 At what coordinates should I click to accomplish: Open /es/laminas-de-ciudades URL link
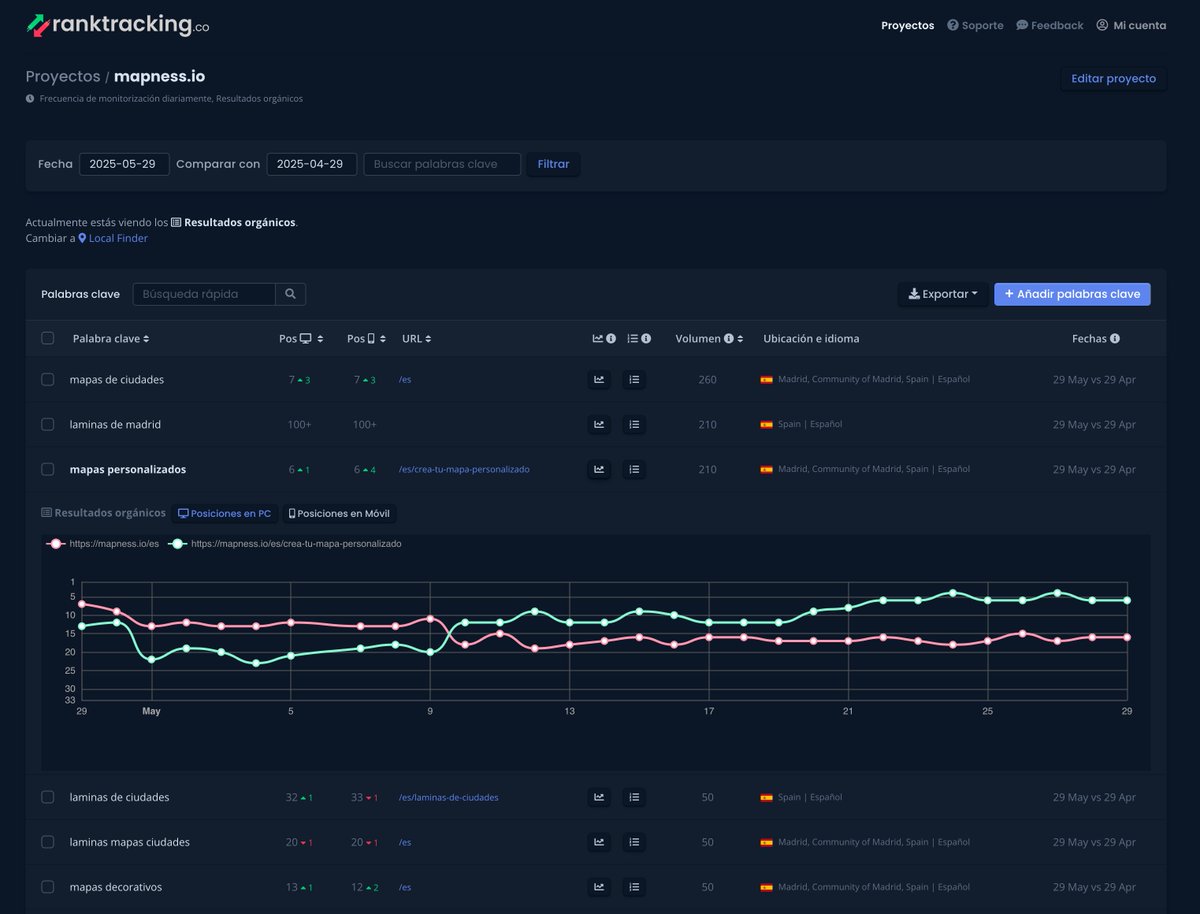tap(448, 797)
